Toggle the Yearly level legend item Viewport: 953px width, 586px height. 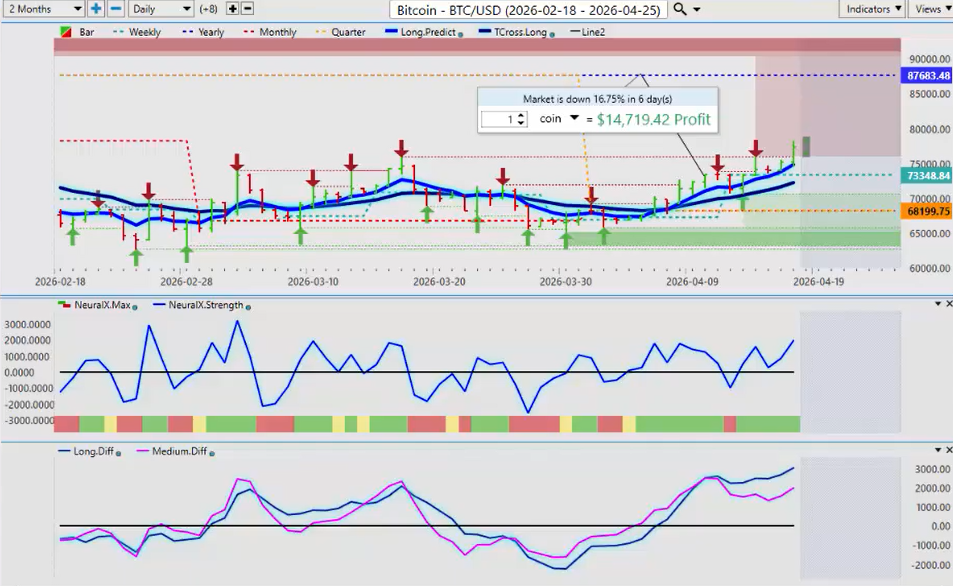(x=203, y=32)
